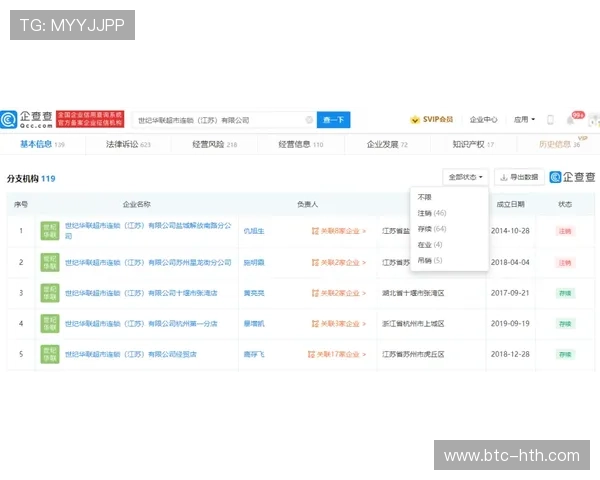
Task: Click the mobile phone icon in header
Action: click(550, 120)
